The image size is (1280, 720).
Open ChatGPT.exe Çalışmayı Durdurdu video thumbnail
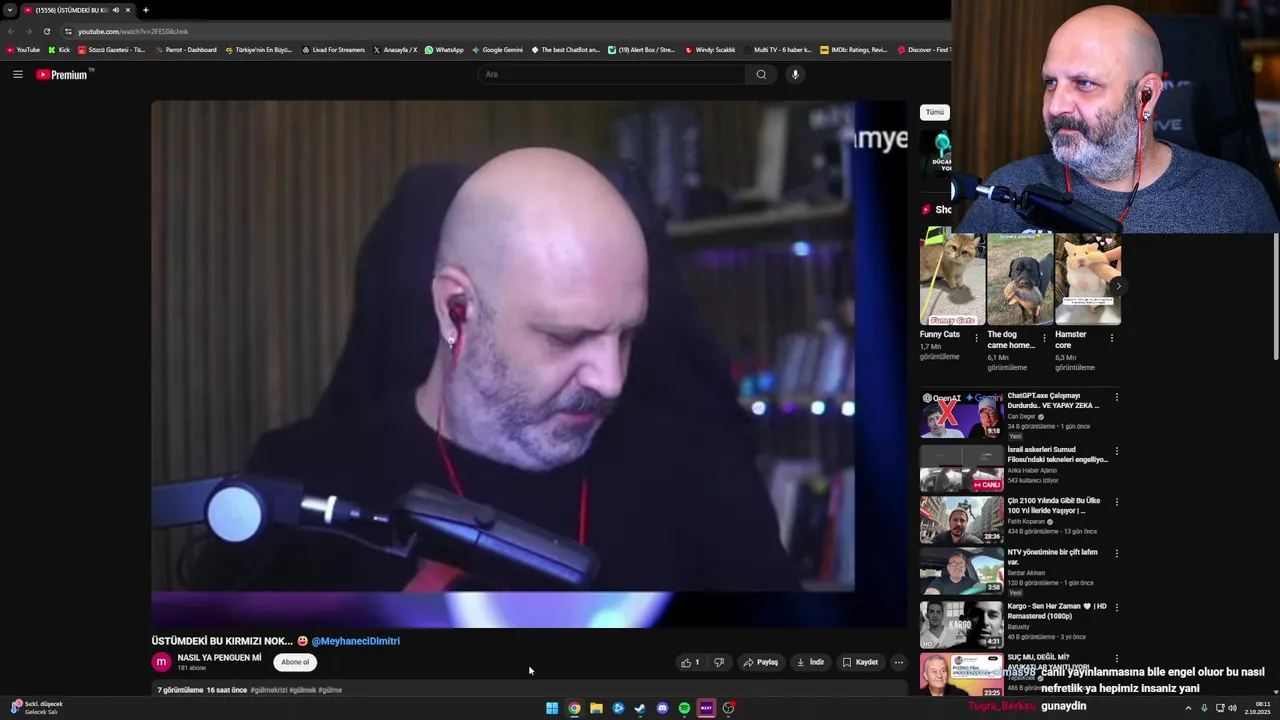[961, 415]
